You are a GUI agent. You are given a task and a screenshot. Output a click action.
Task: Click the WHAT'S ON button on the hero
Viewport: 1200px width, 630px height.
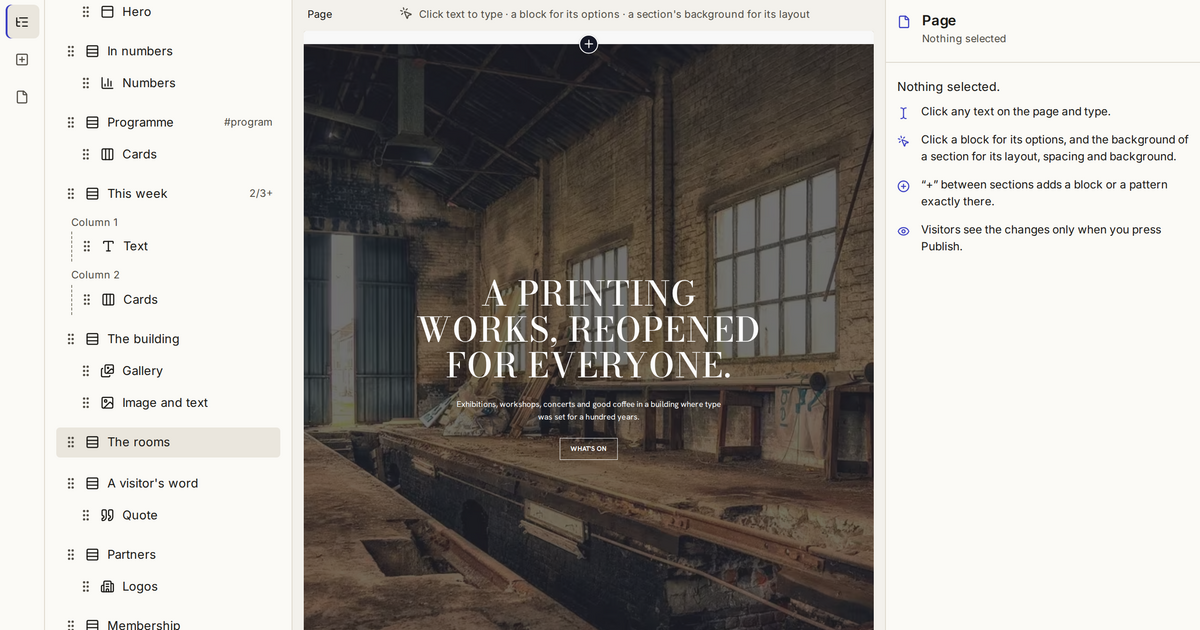(588, 449)
